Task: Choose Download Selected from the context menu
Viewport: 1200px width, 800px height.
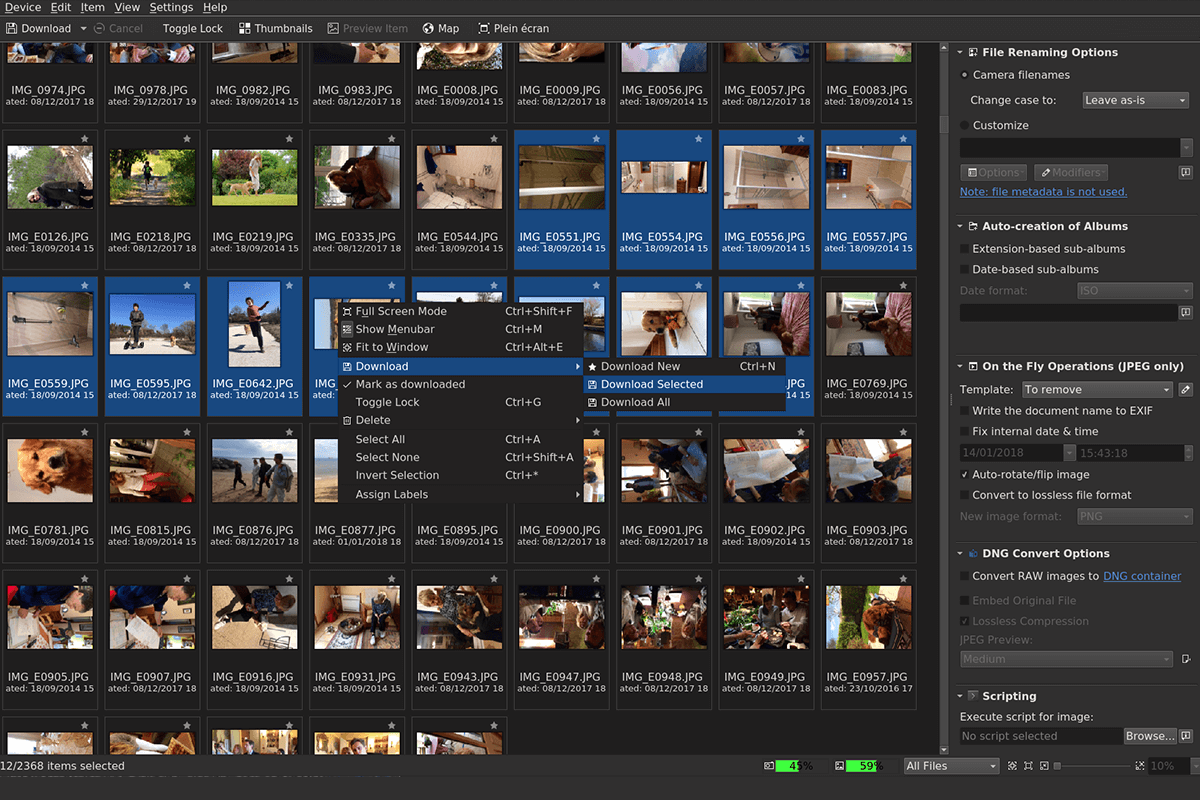Action: tap(653, 384)
